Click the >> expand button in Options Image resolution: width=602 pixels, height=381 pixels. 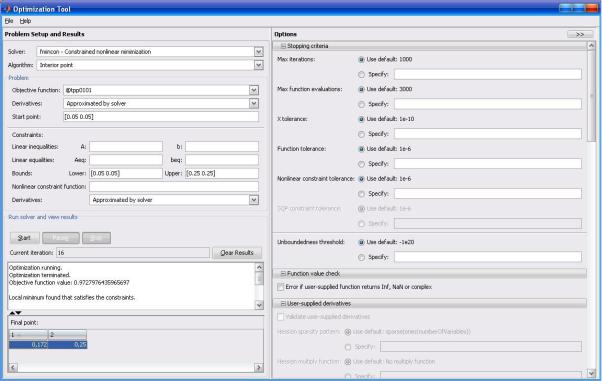coord(580,35)
